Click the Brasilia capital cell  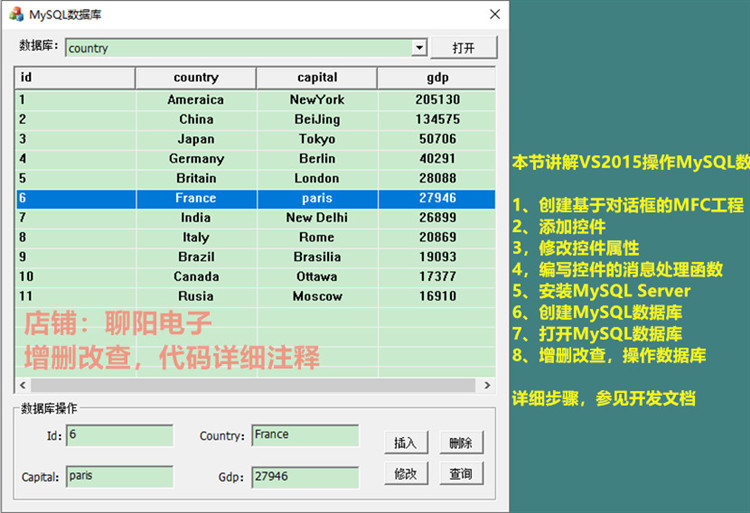click(x=317, y=257)
